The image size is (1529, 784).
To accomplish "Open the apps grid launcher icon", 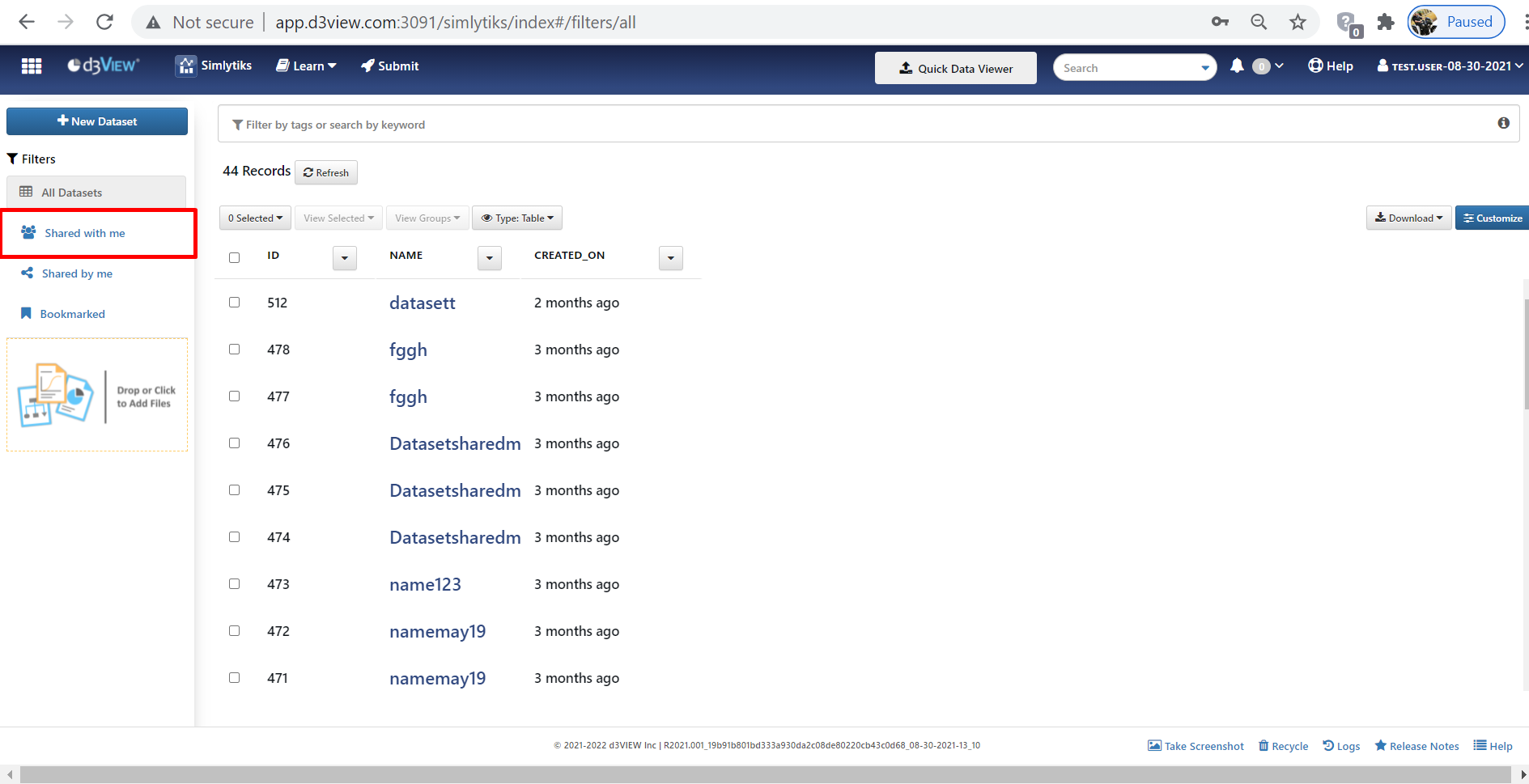I will 32,66.
